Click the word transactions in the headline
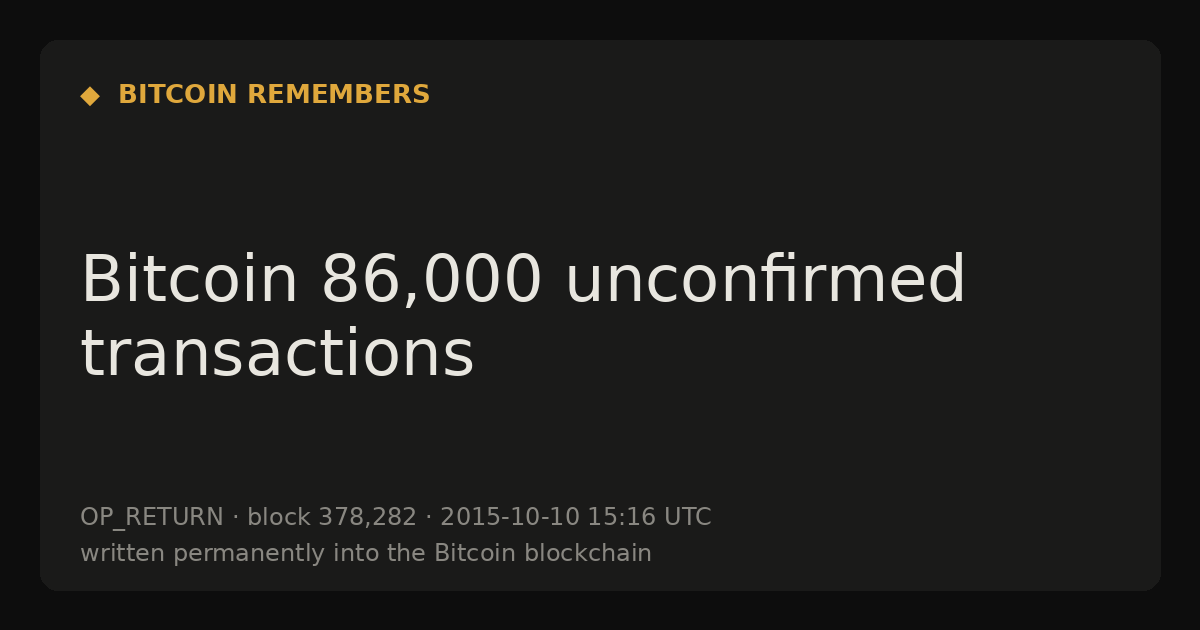Screen dimensions: 1200x630 pyautogui.click(x=277, y=355)
